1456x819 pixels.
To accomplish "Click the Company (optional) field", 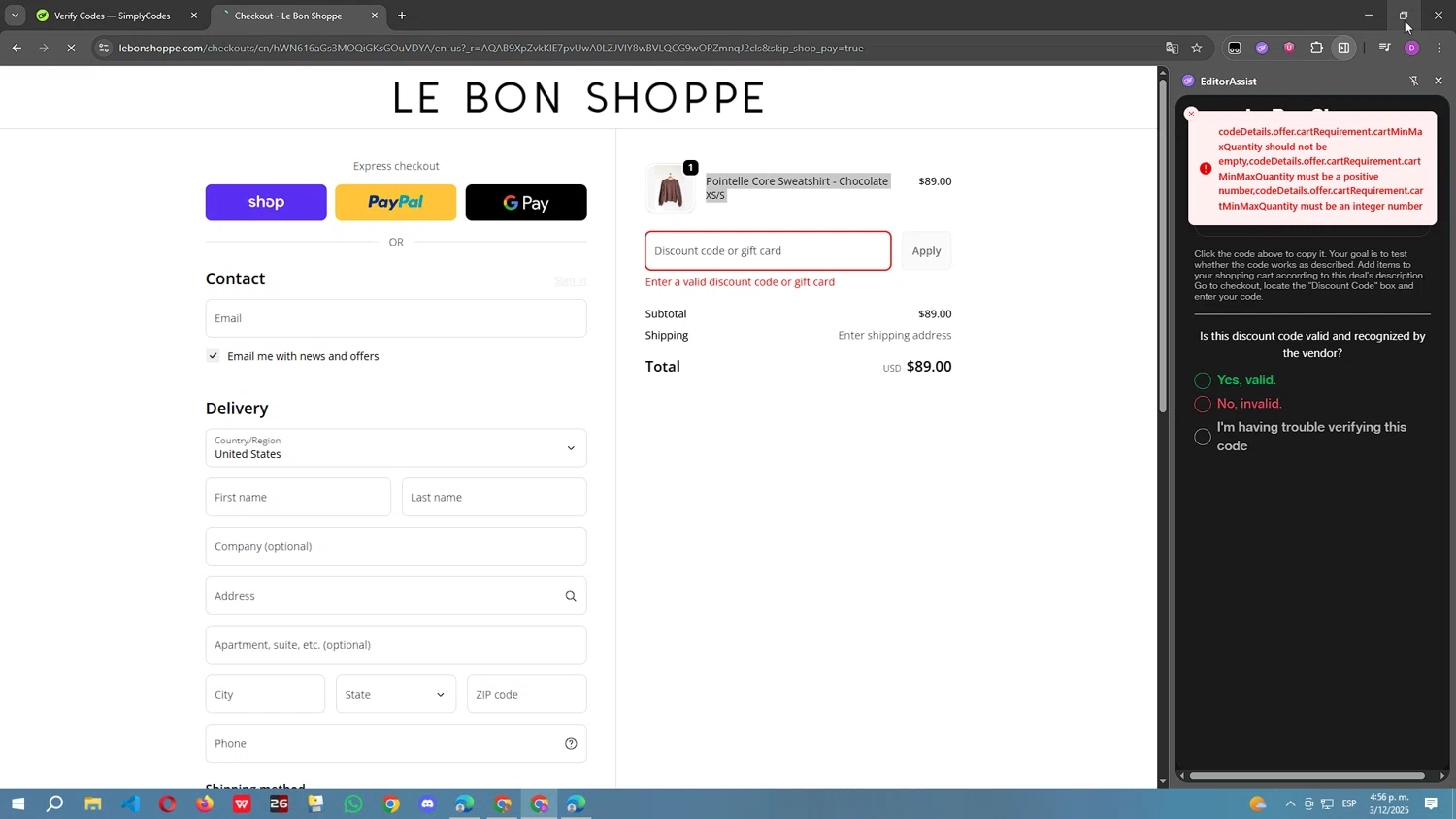I will click(396, 546).
